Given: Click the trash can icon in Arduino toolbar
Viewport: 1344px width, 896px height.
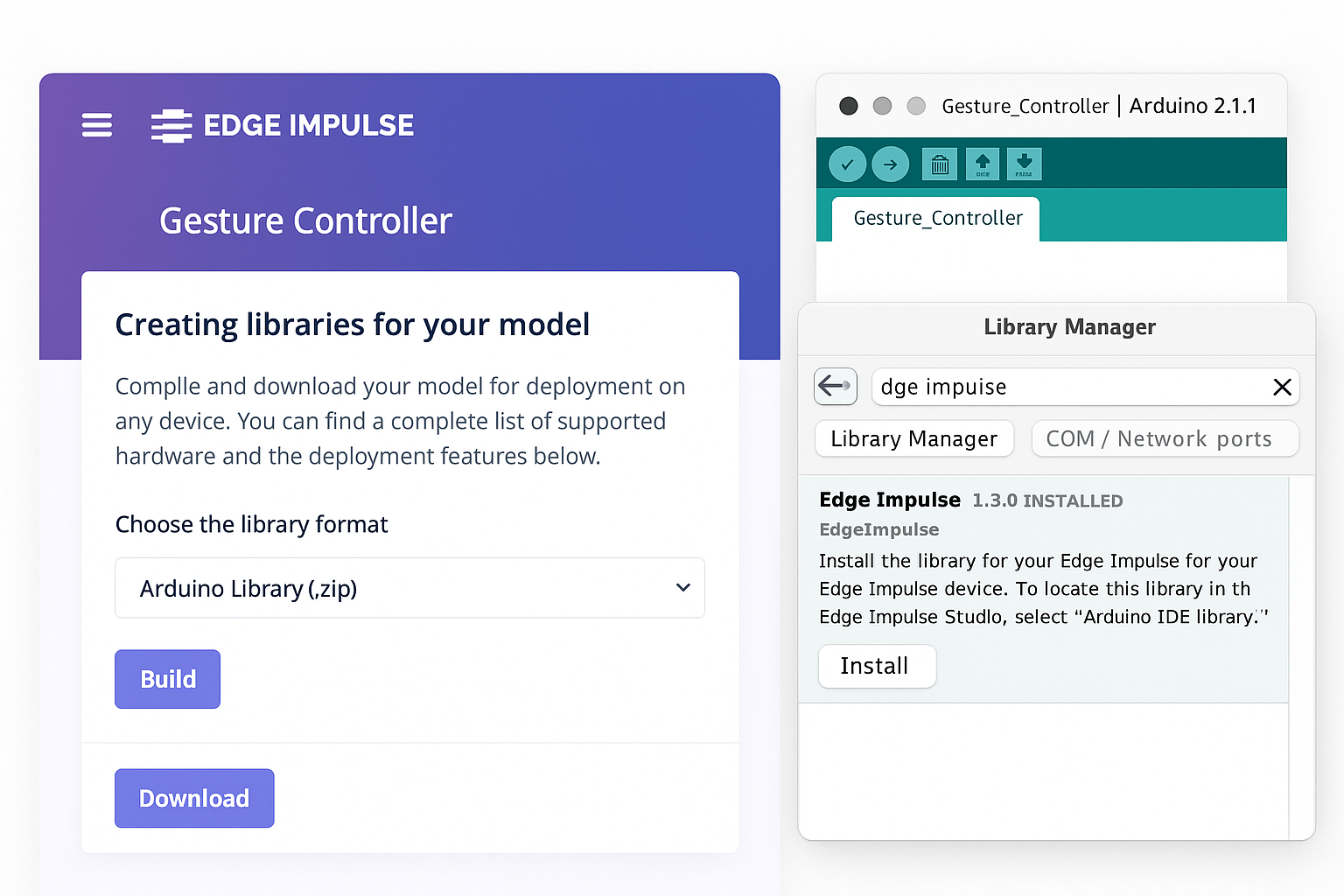Looking at the screenshot, I should click(x=940, y=164).
